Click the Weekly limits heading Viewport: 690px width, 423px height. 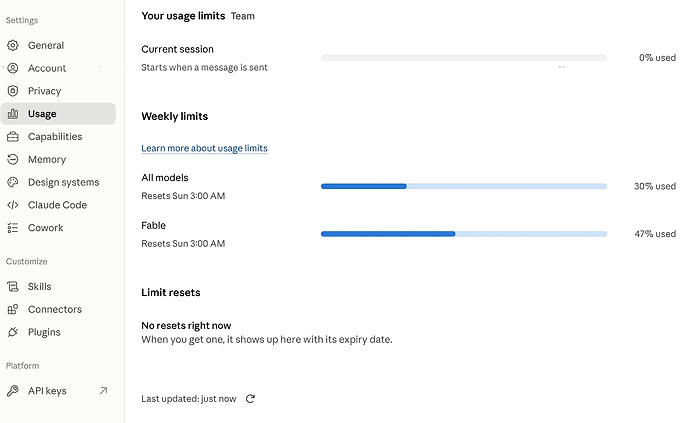click(175, 116)
